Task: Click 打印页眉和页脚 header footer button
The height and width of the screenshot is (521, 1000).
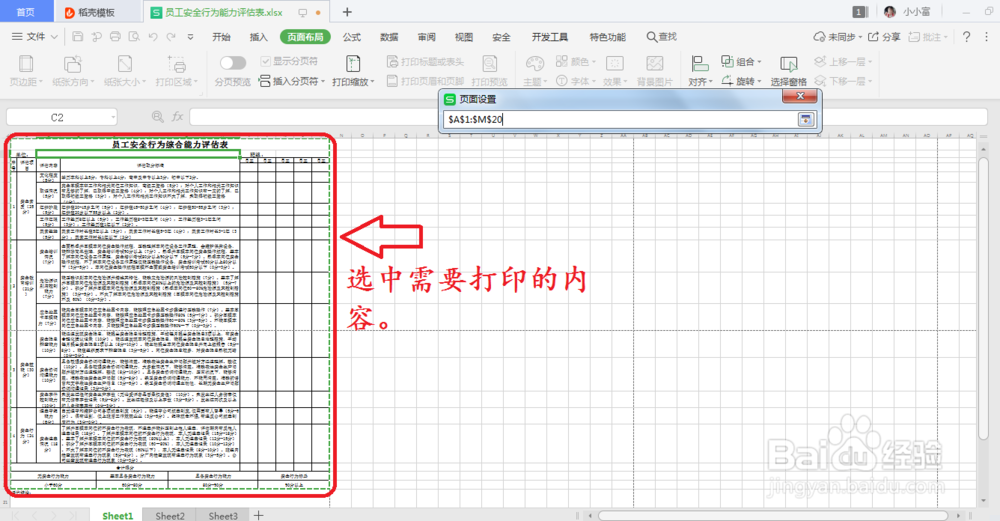Action: [x=425, y=81]
